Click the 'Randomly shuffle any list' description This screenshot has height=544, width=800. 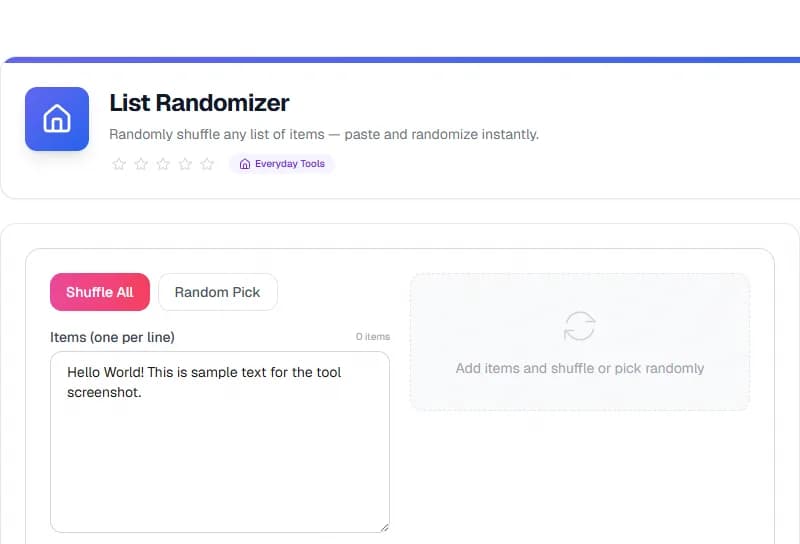[x=324, y=134]
